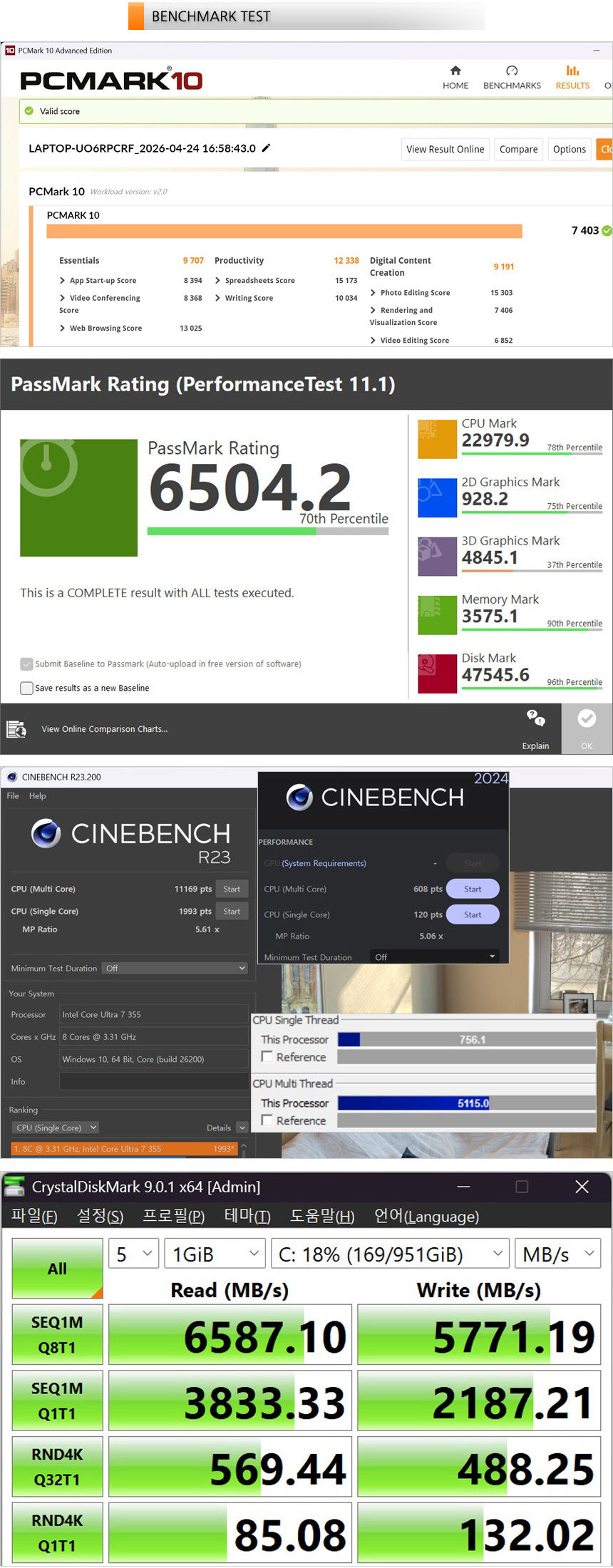Enable the CPU Single Thread Reference checkbox
613x1568 pixels.
coord(267,1057)
